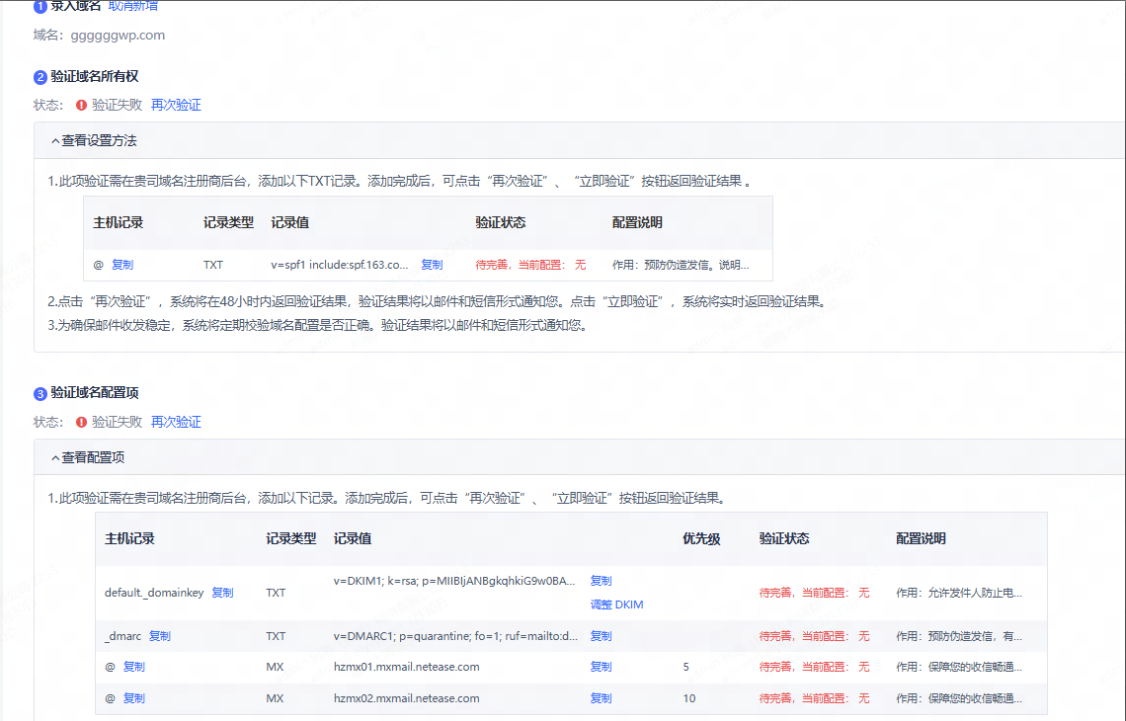Copy hzmx02.mxmail.netease.com record value
The height and width of the screenshot is (721, 1126).
coord(601,698)
